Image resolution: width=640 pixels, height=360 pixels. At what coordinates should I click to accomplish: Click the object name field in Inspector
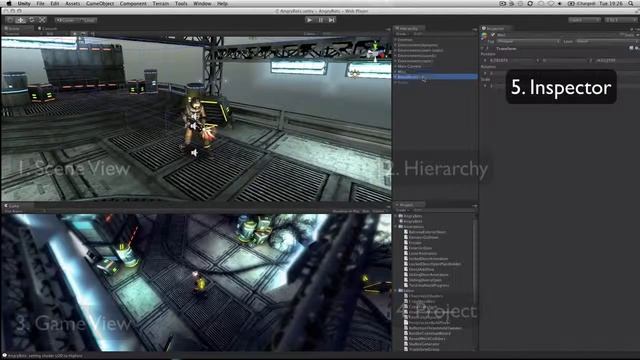click(x=557, y=35)
